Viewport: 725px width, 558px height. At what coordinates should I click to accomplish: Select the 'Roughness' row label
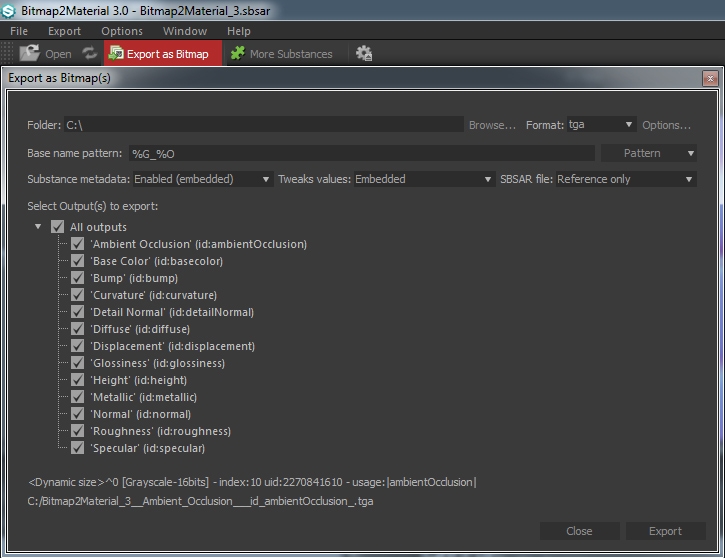point(160,431)
